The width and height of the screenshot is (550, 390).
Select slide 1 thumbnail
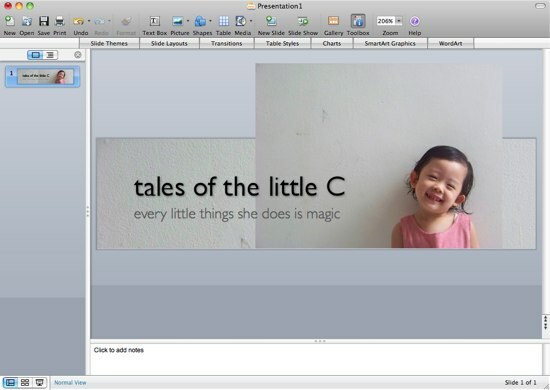pos(42,76)
